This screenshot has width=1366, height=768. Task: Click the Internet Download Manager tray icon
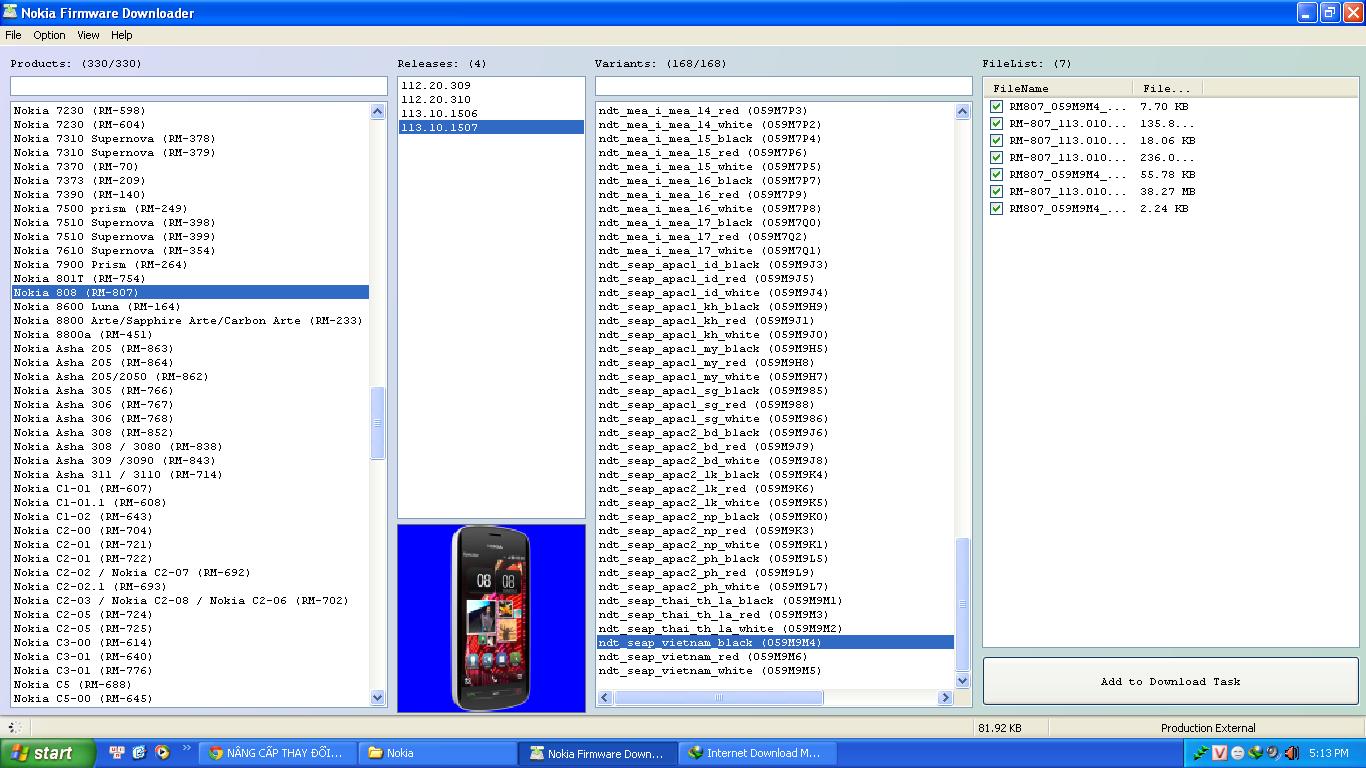pyautogui.click(x=1255, y=753)
